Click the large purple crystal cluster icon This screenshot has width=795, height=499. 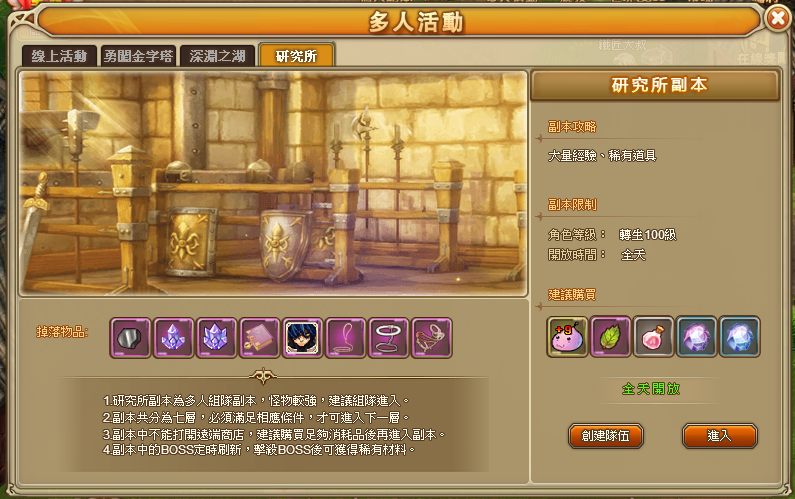(x=216, y=338)
